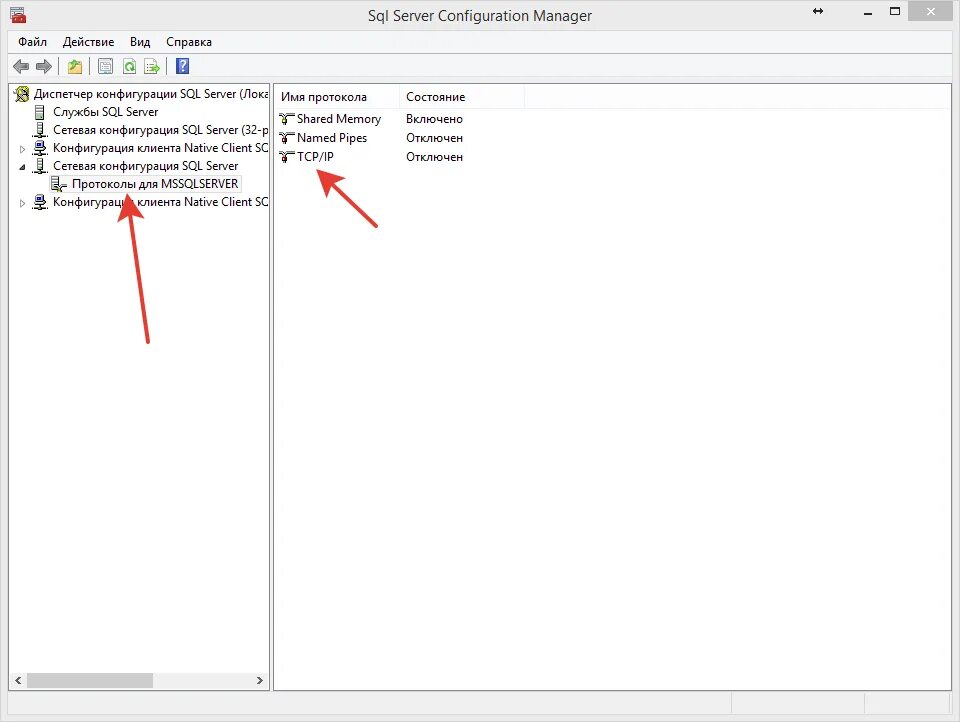Click tree panel scrollbar left arrow
Image resolution: width=960 pixels, height=722 pixels.
(x=18, y=680)
